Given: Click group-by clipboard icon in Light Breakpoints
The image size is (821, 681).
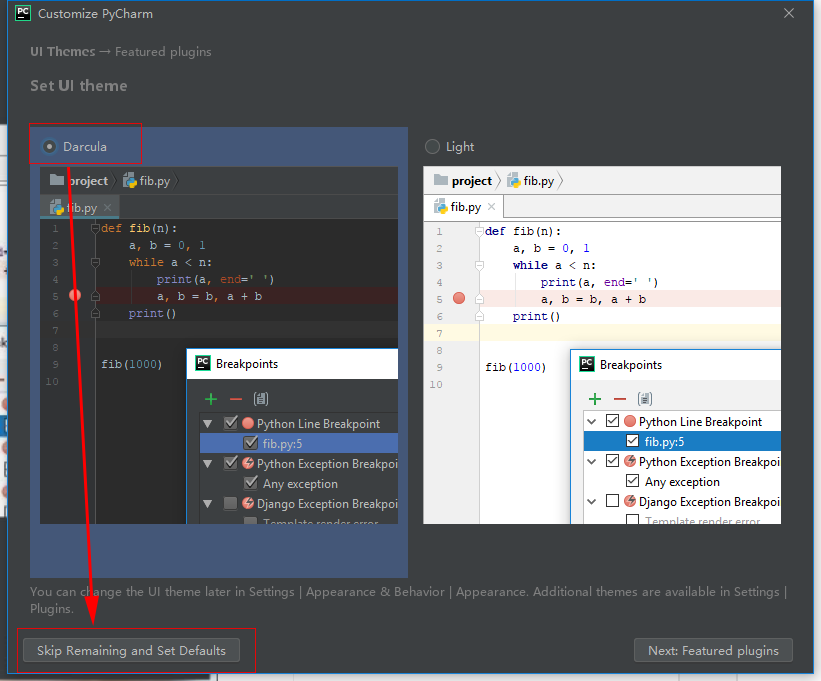Looking at the screenshot, I should click(645, 399).
